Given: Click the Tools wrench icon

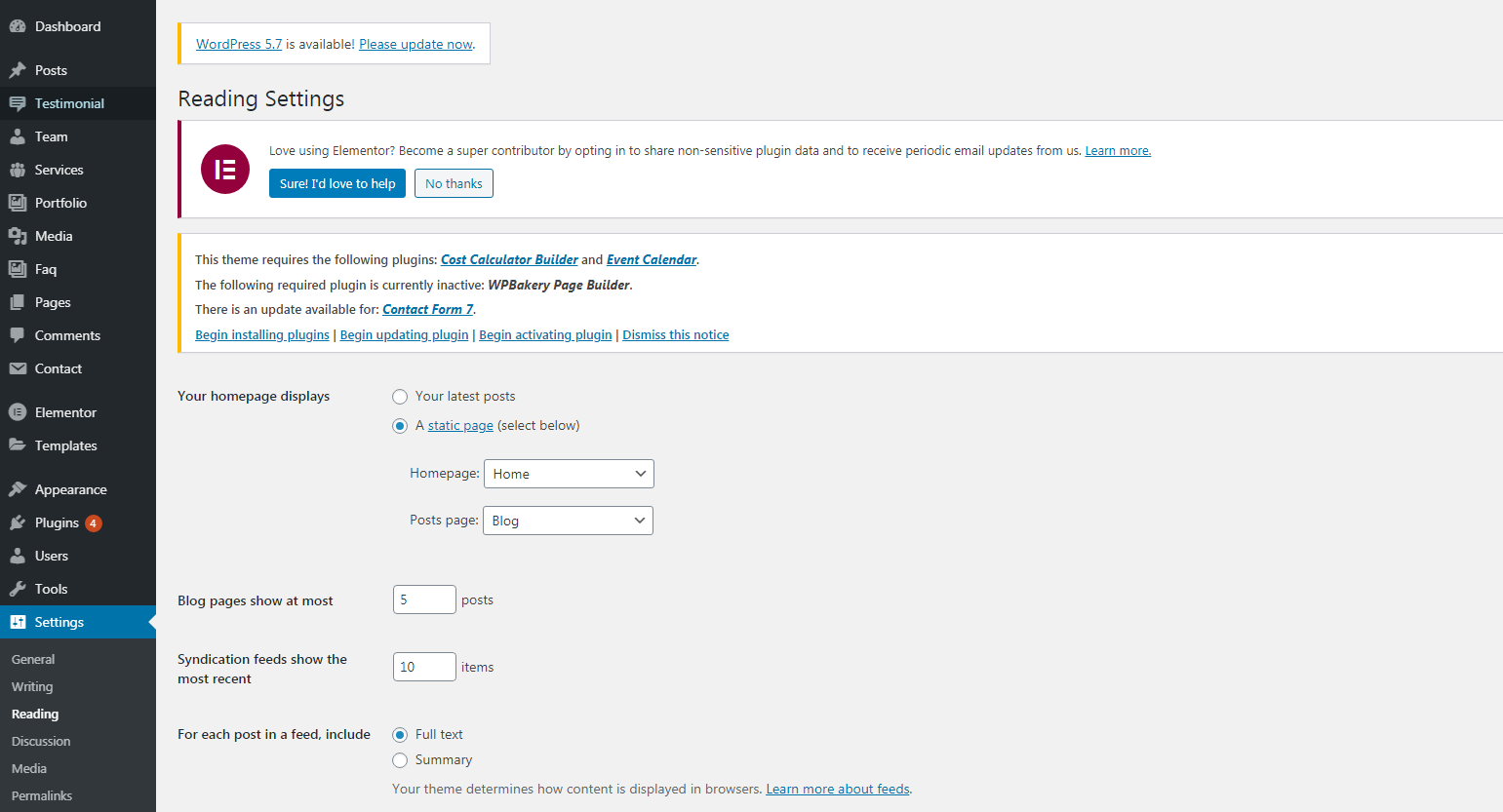Looking at the screenshot, I should (18, 589).
